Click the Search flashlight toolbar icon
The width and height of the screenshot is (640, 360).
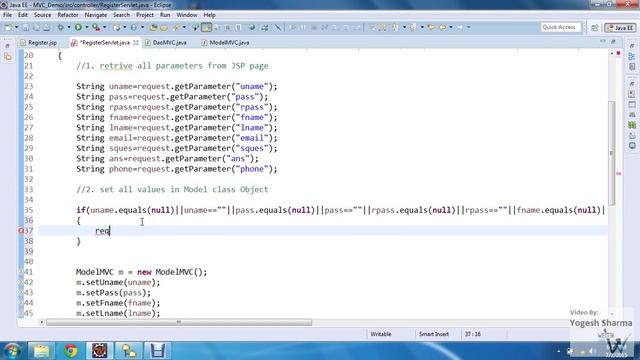[176, 27]
